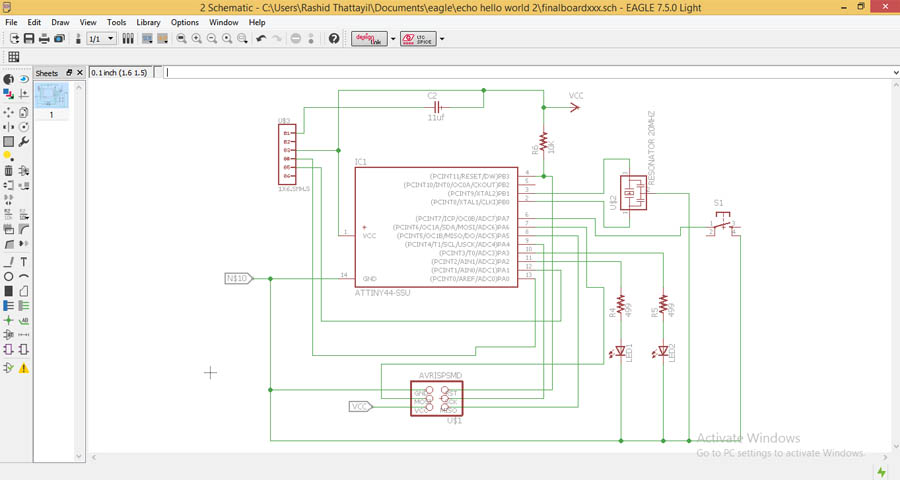The image size is (900, 480).
Task: Select the Group tool
Action: [x=8, y=141]
